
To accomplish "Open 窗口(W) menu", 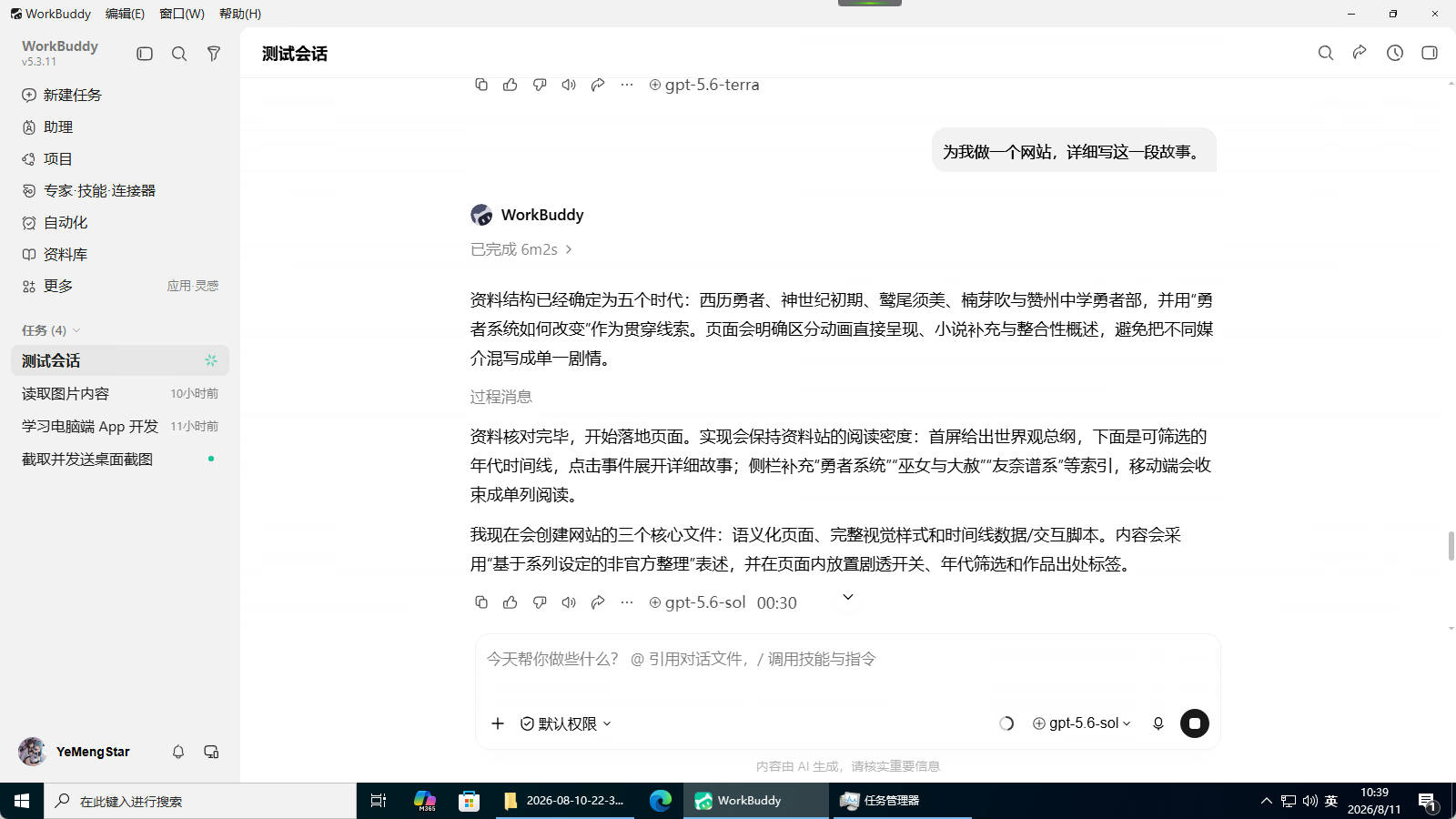I will [x=182, y=14].
